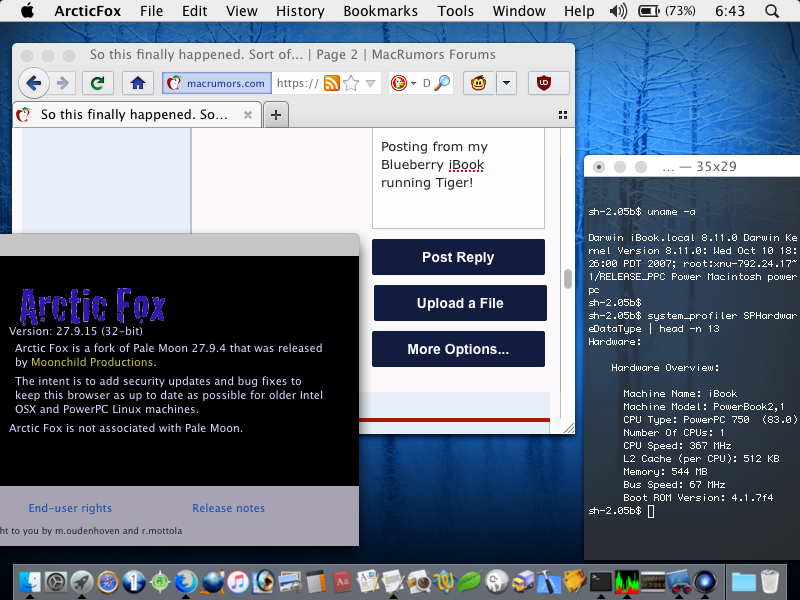Click the Greasemonkey monkey icon

[x=479, y=83]
